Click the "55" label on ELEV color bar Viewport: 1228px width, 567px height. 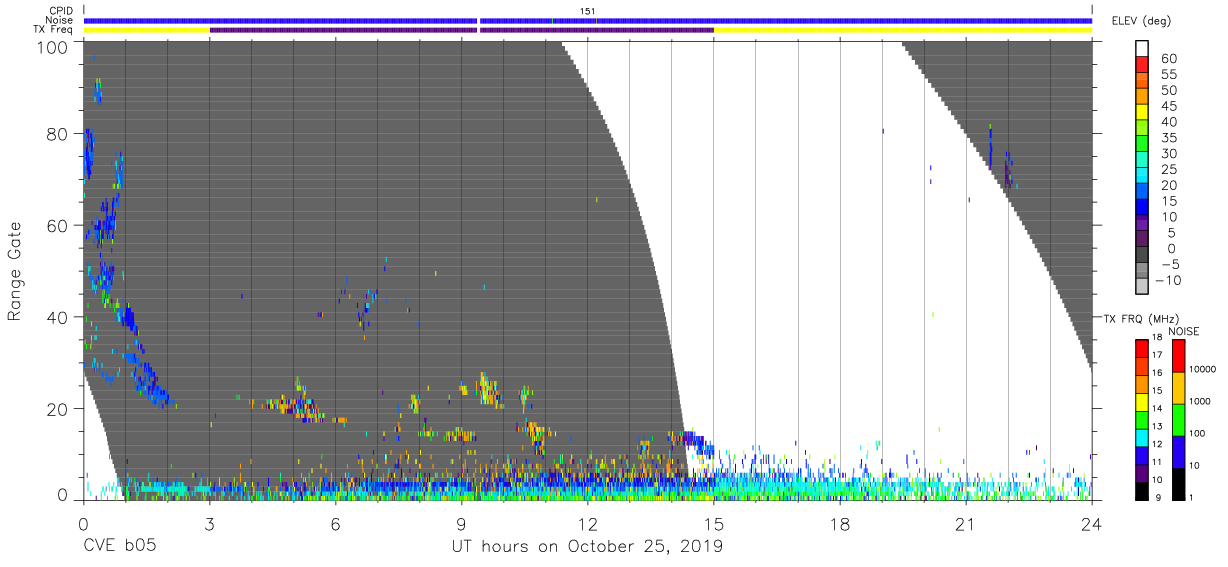pyautogui.click(x=1169, y=75)
